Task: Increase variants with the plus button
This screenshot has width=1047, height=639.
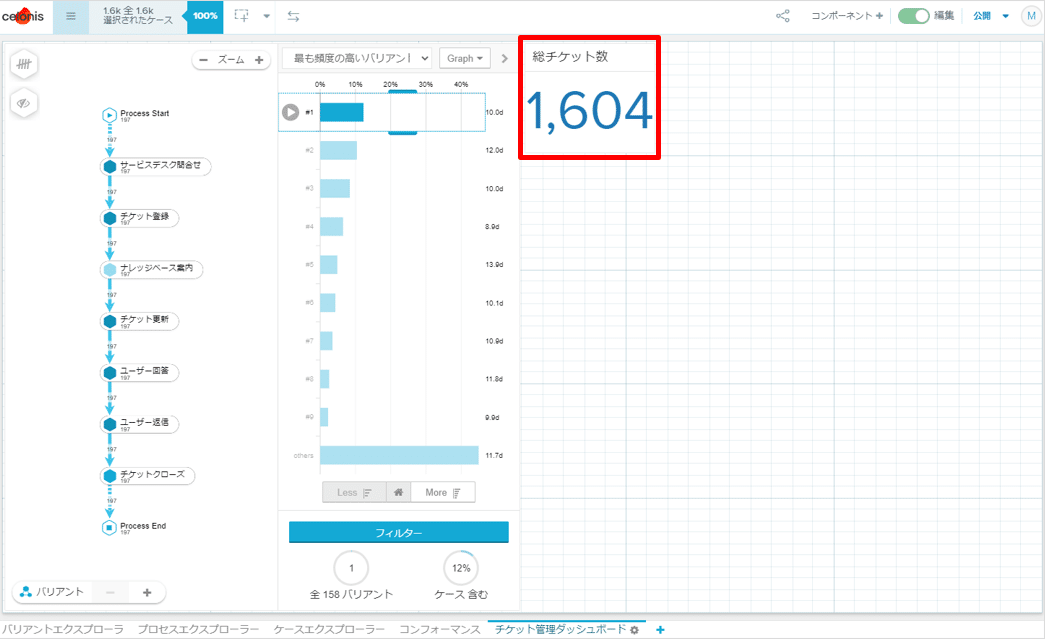Action: click(x=148, y=592)
